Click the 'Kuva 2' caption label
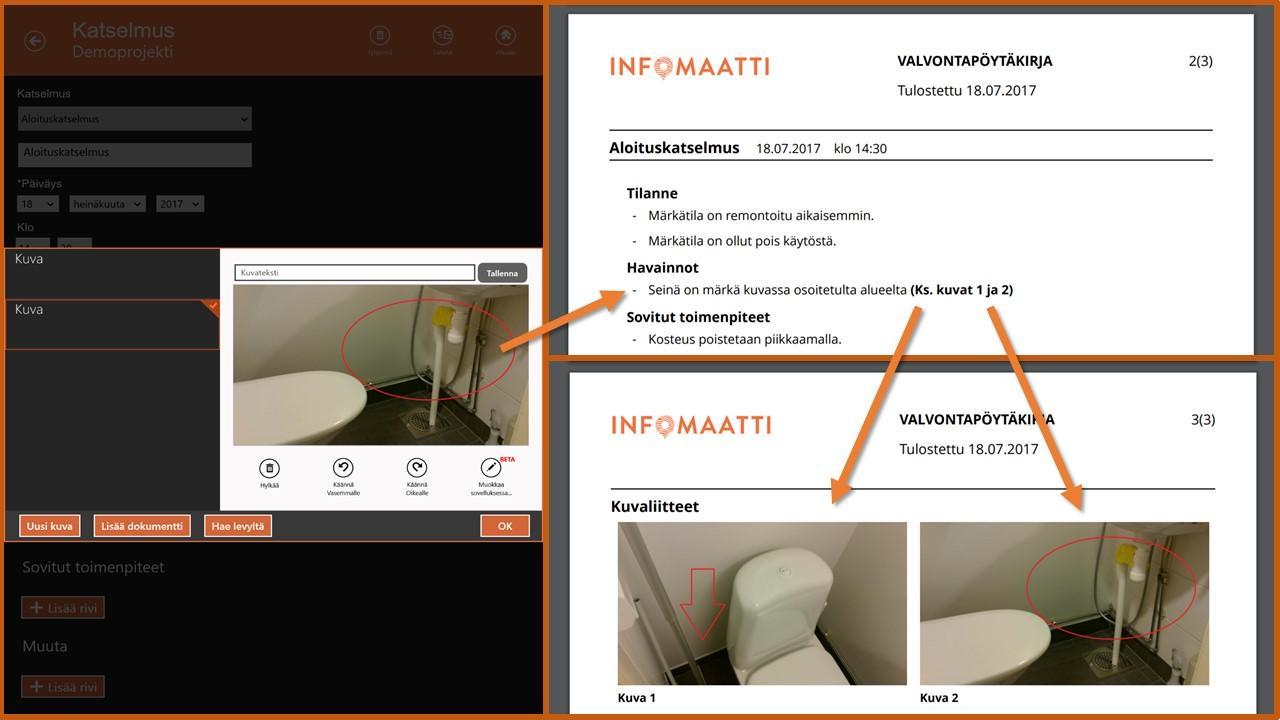The height and width of the screenshot is (720, 1280). click(x=939, y=698)
